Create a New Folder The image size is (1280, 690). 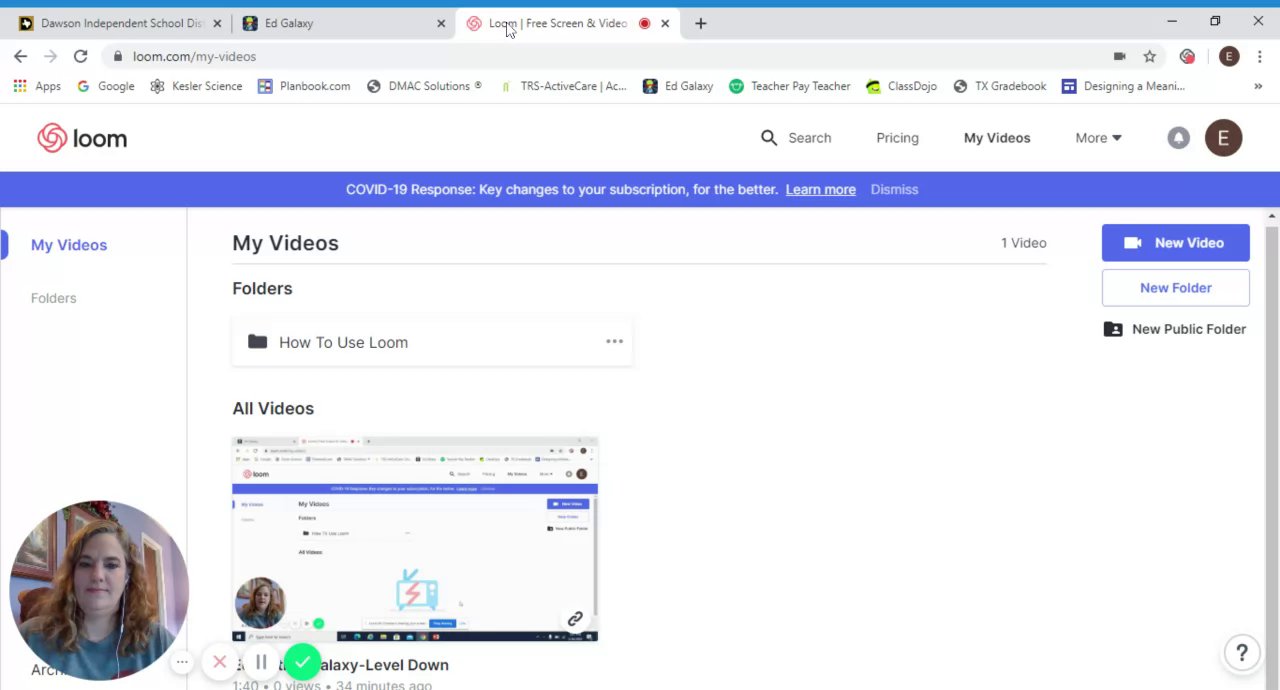tap(1175, 288)
